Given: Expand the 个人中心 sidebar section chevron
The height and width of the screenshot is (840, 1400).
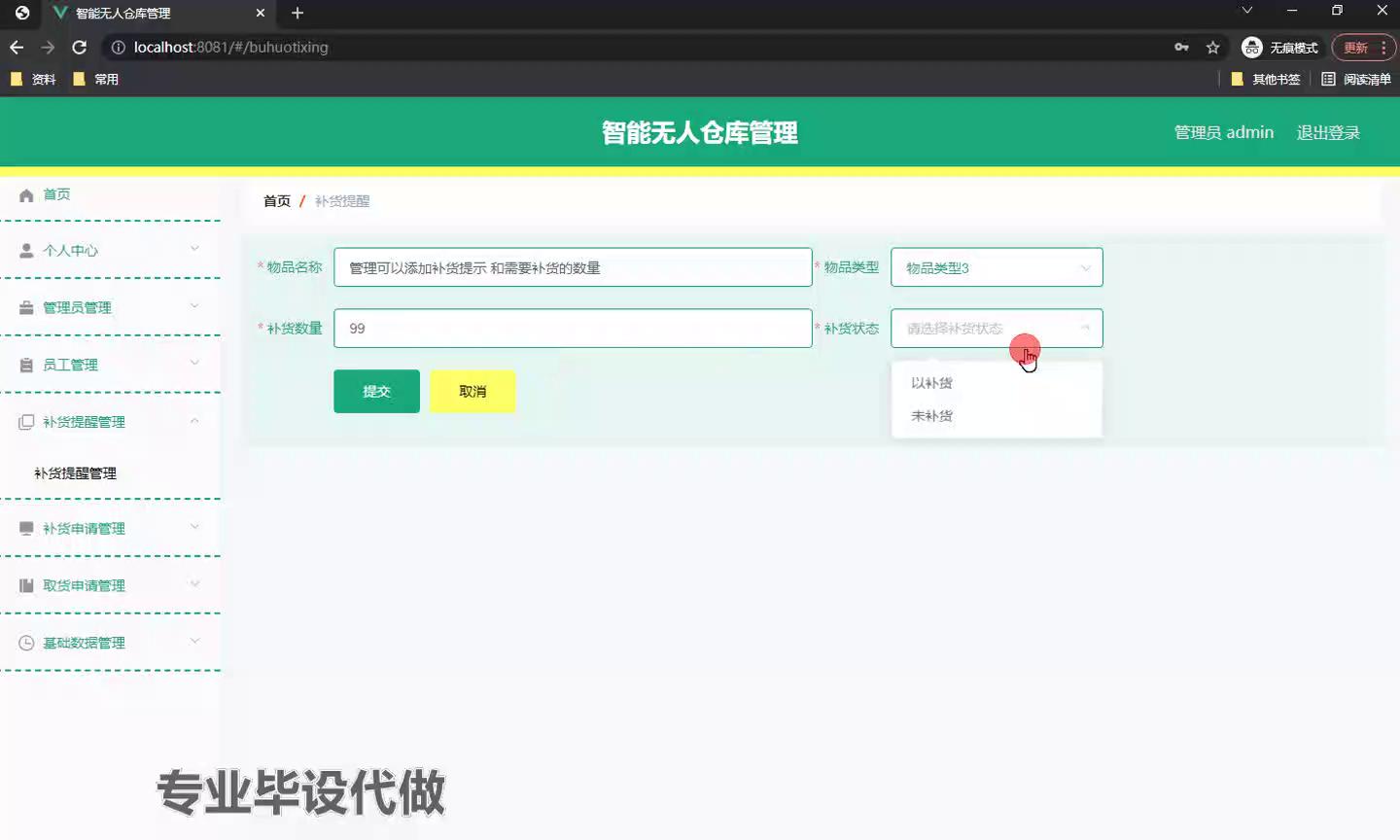Looking at the screenshot, I should coord(194,249).
